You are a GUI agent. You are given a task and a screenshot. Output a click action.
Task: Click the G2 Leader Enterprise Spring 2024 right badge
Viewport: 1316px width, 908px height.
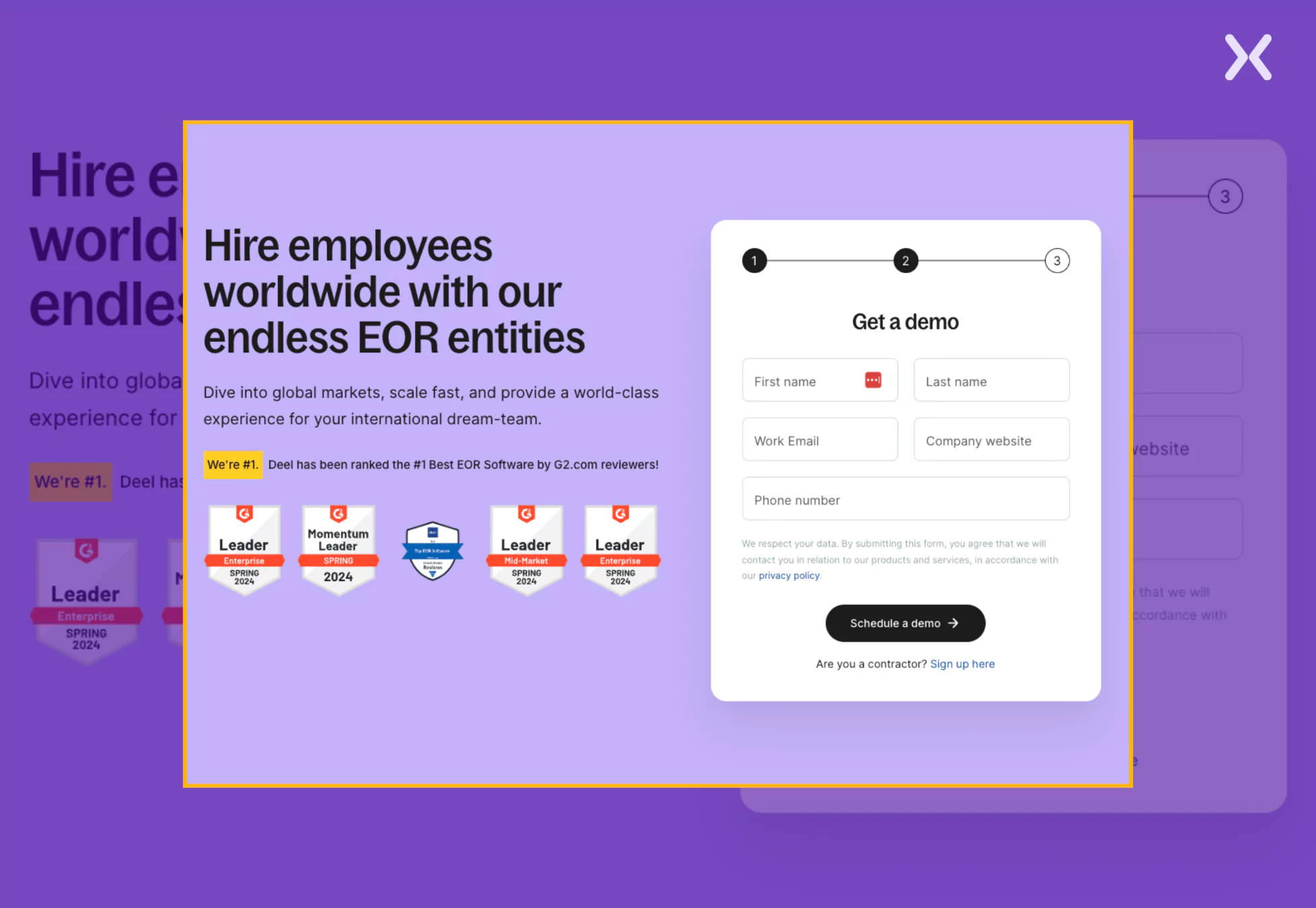618,550
